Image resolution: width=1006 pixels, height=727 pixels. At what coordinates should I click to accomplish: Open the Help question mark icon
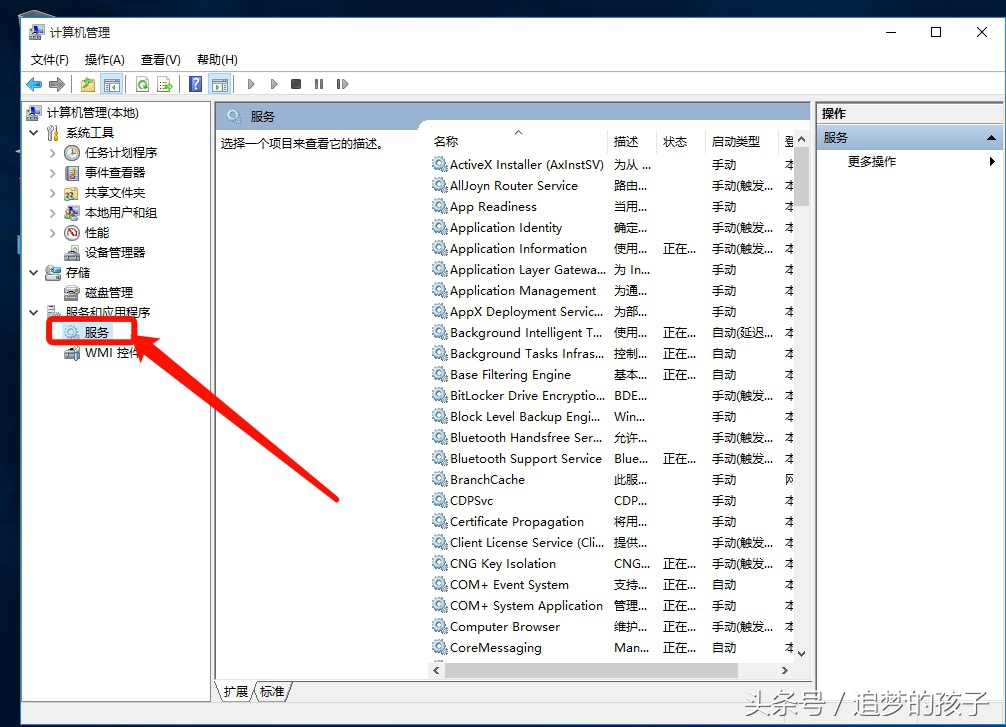pyautogui.click(x=196, y=84)
